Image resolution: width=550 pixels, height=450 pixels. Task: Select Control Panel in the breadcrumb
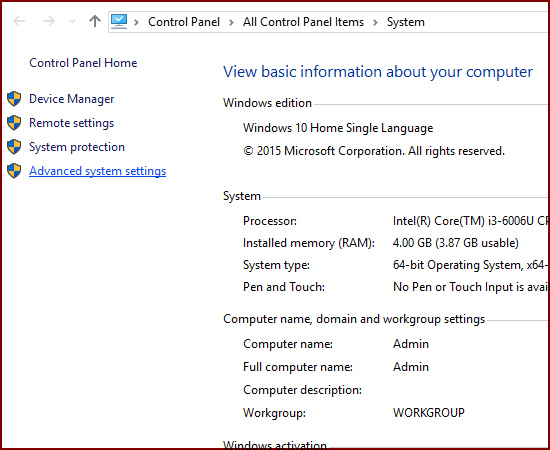tap(184, 22)
